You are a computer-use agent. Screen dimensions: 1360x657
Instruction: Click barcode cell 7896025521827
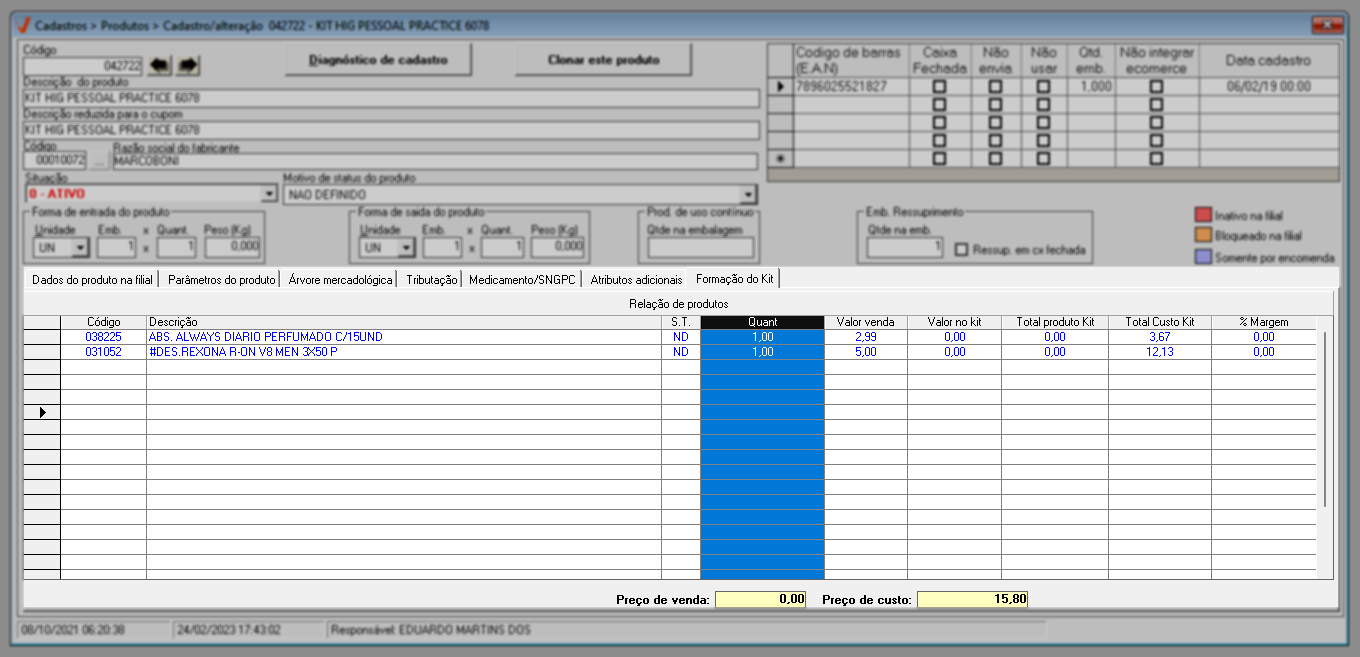pyautogui.click(x=849, y=87)
